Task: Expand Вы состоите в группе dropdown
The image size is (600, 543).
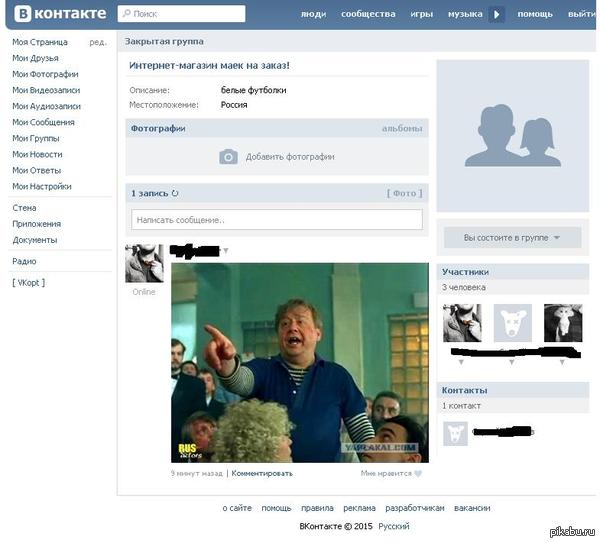Action: click(x=512, y=238)
